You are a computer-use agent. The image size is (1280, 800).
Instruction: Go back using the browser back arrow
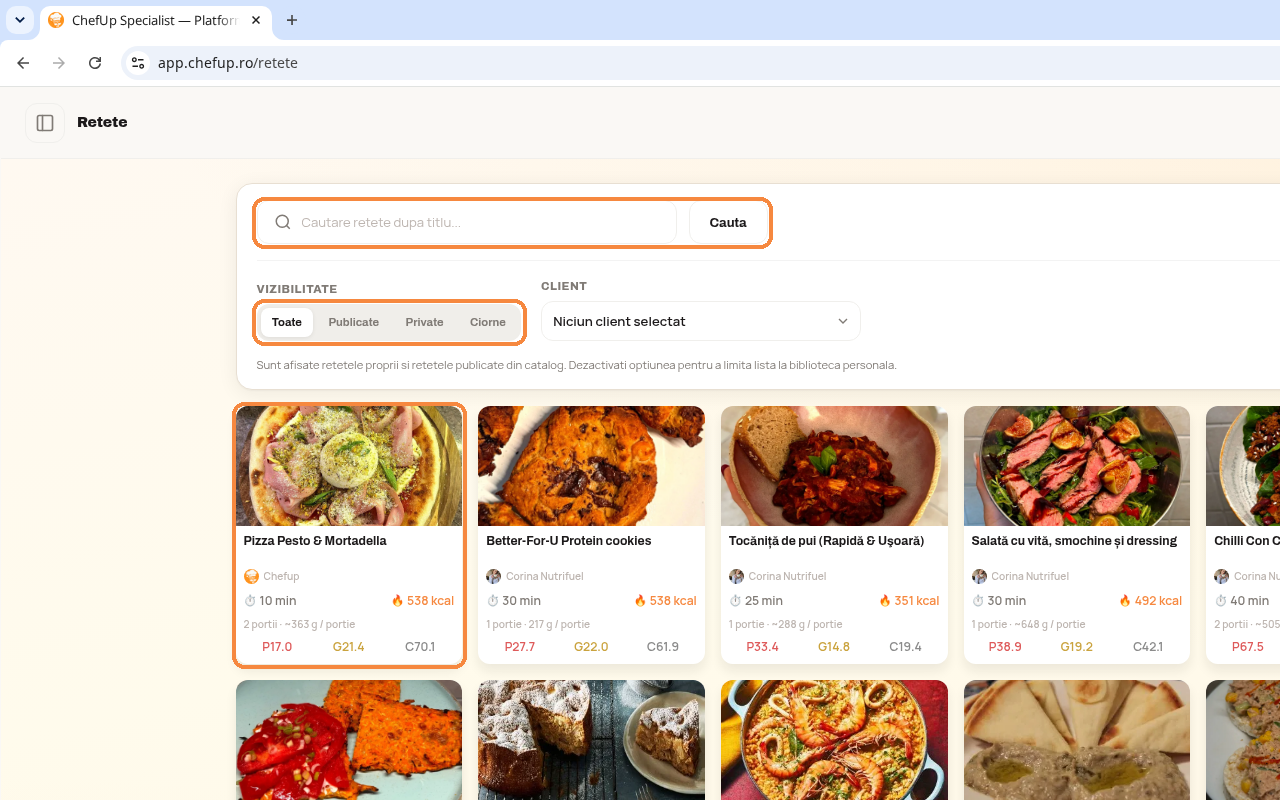[23, 63]
